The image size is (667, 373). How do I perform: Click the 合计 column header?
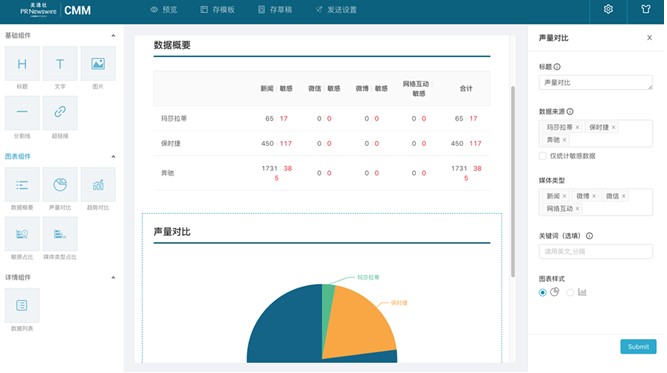(466, 88)
